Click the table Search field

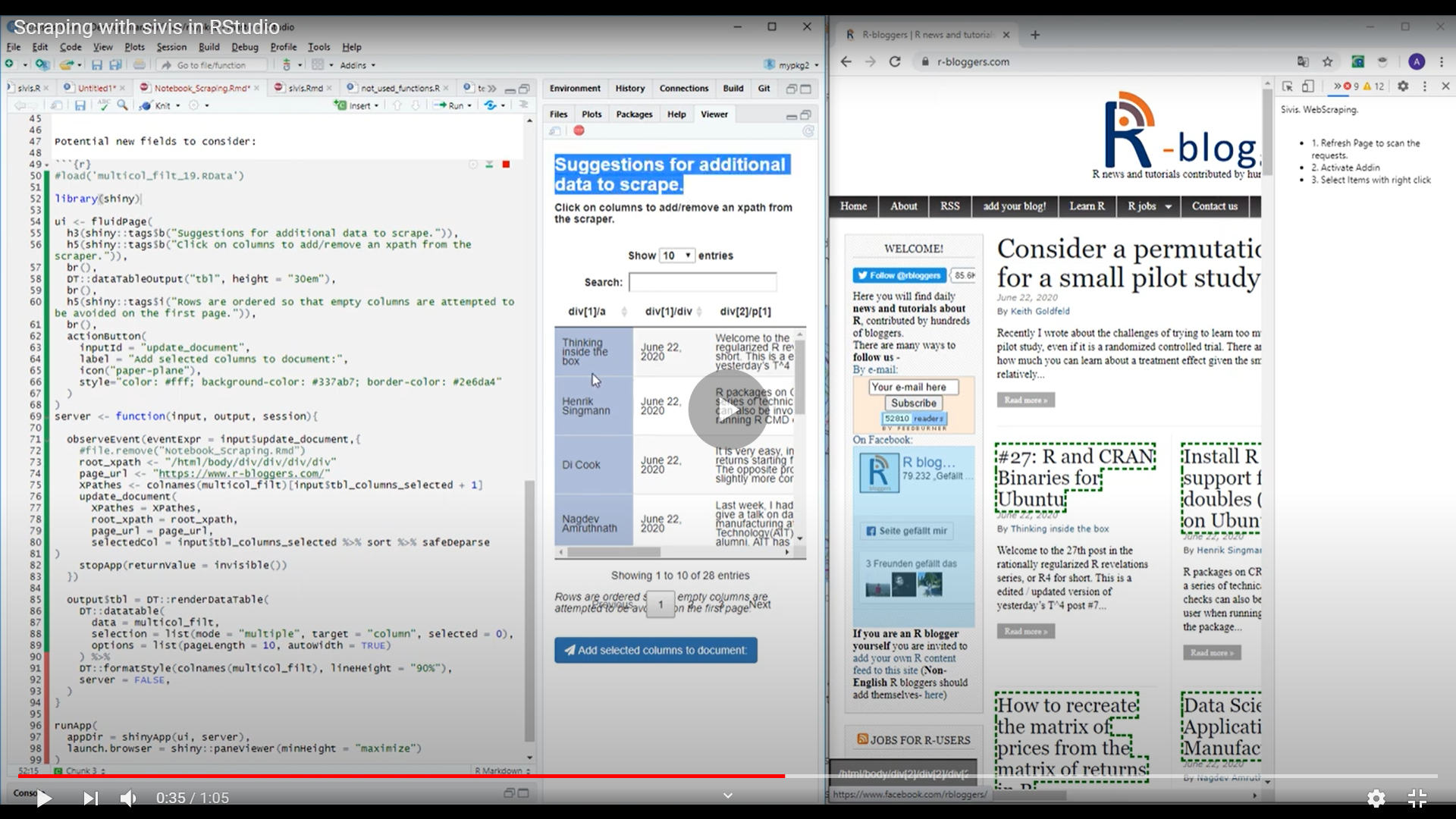point(702,282)
